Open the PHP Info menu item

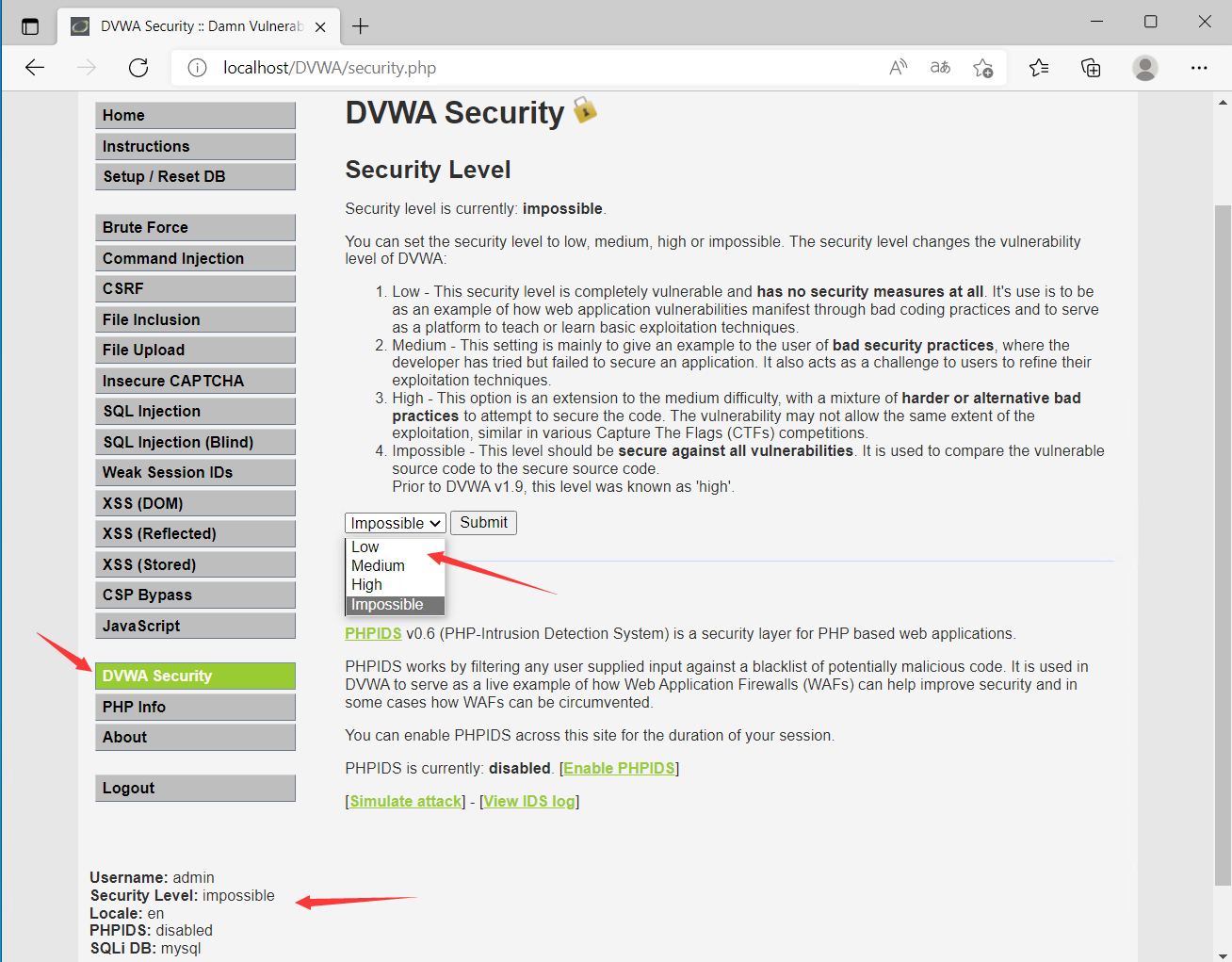pyautogui.click(x=195, y=707)
